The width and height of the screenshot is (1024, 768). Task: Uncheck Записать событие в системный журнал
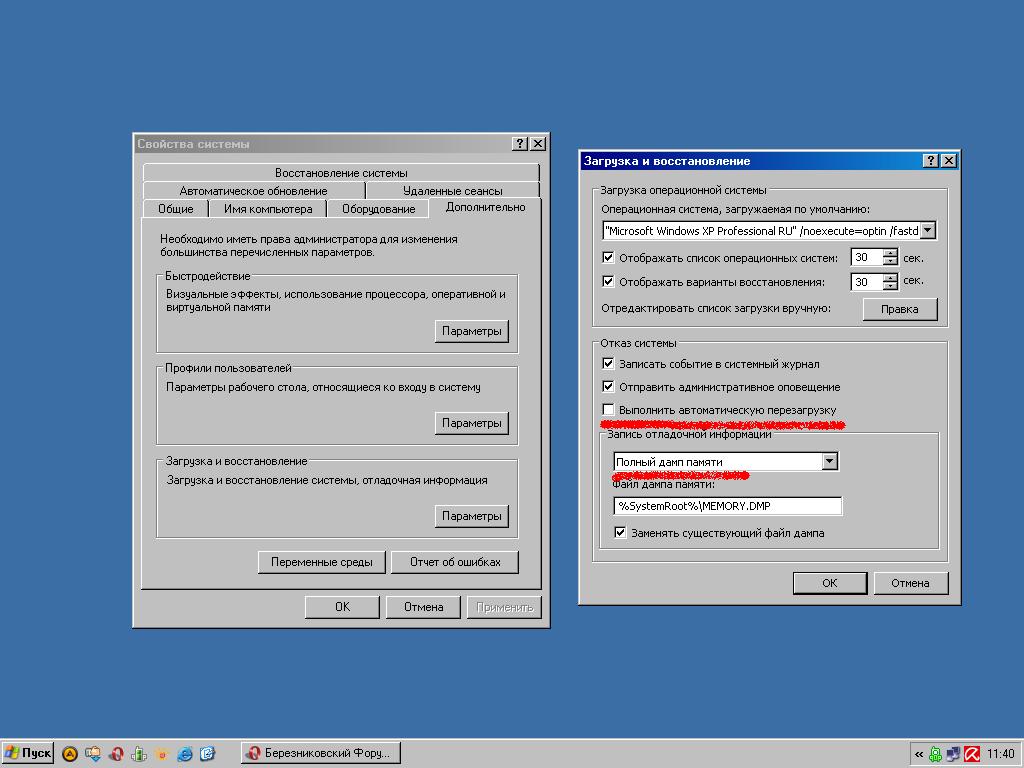coord(608,364)
